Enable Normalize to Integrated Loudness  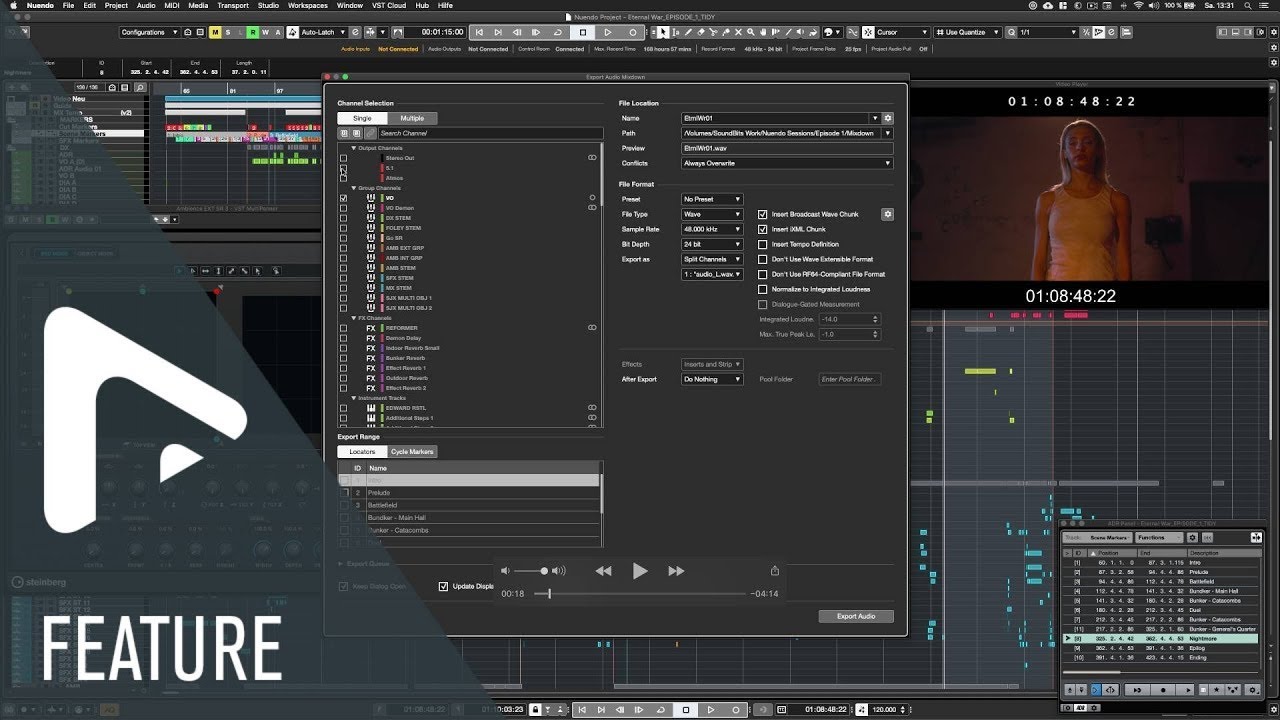(x=763, y=289)
